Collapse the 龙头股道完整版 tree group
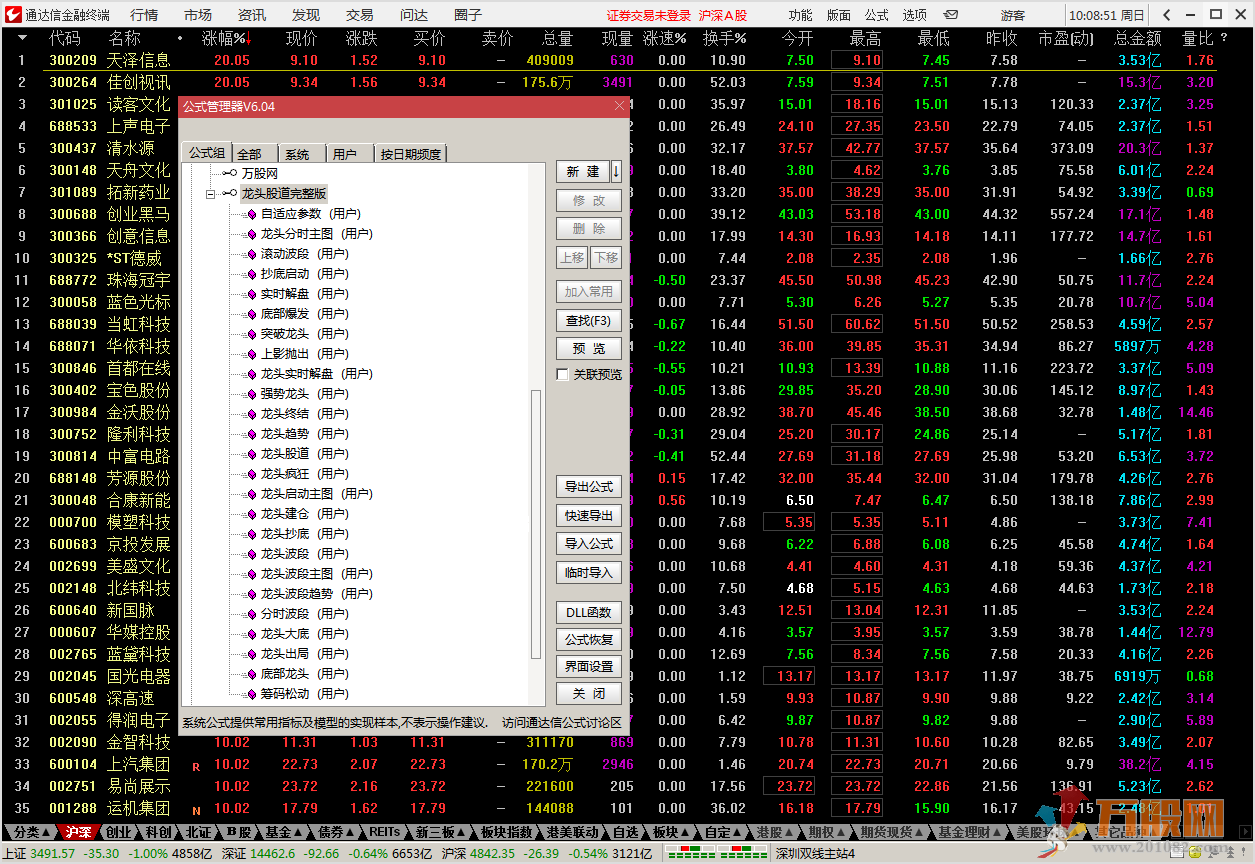Image resolution: width=1255 pixels, height=864 pixels. 211,193
